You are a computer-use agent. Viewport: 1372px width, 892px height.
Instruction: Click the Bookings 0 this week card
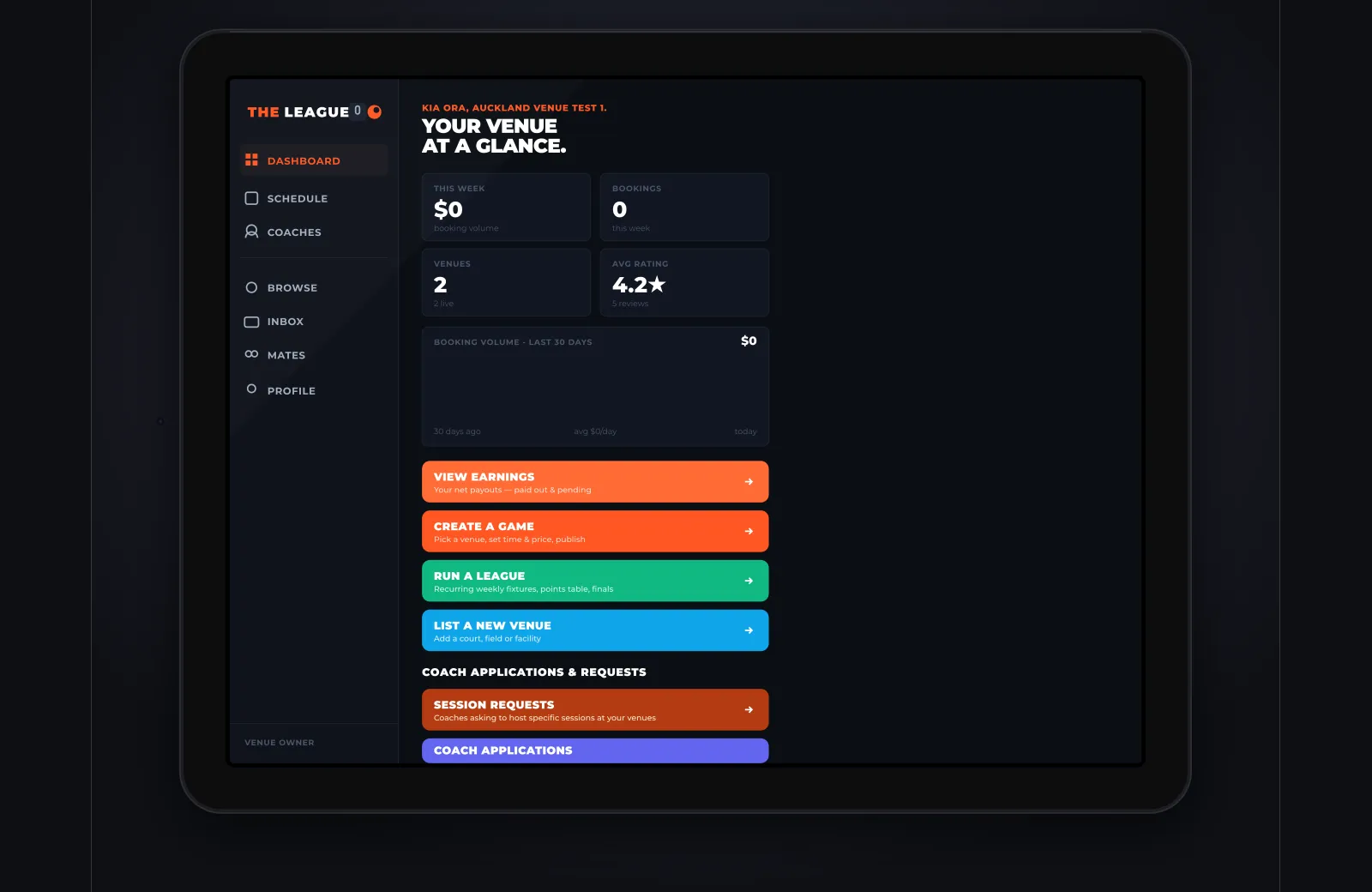coord(684,208)
